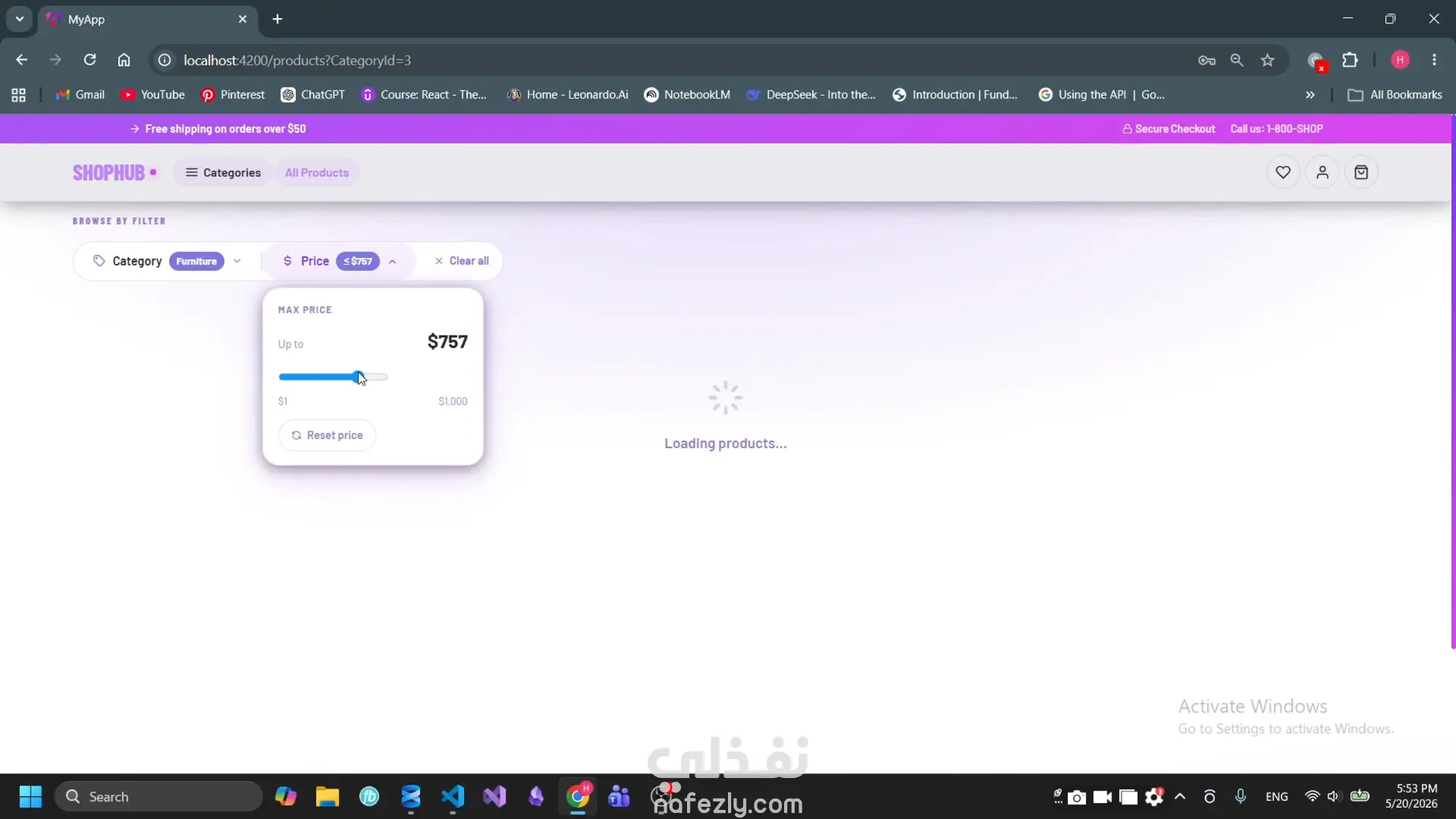Select the MyApp browser tab

[x=148, y=20]
